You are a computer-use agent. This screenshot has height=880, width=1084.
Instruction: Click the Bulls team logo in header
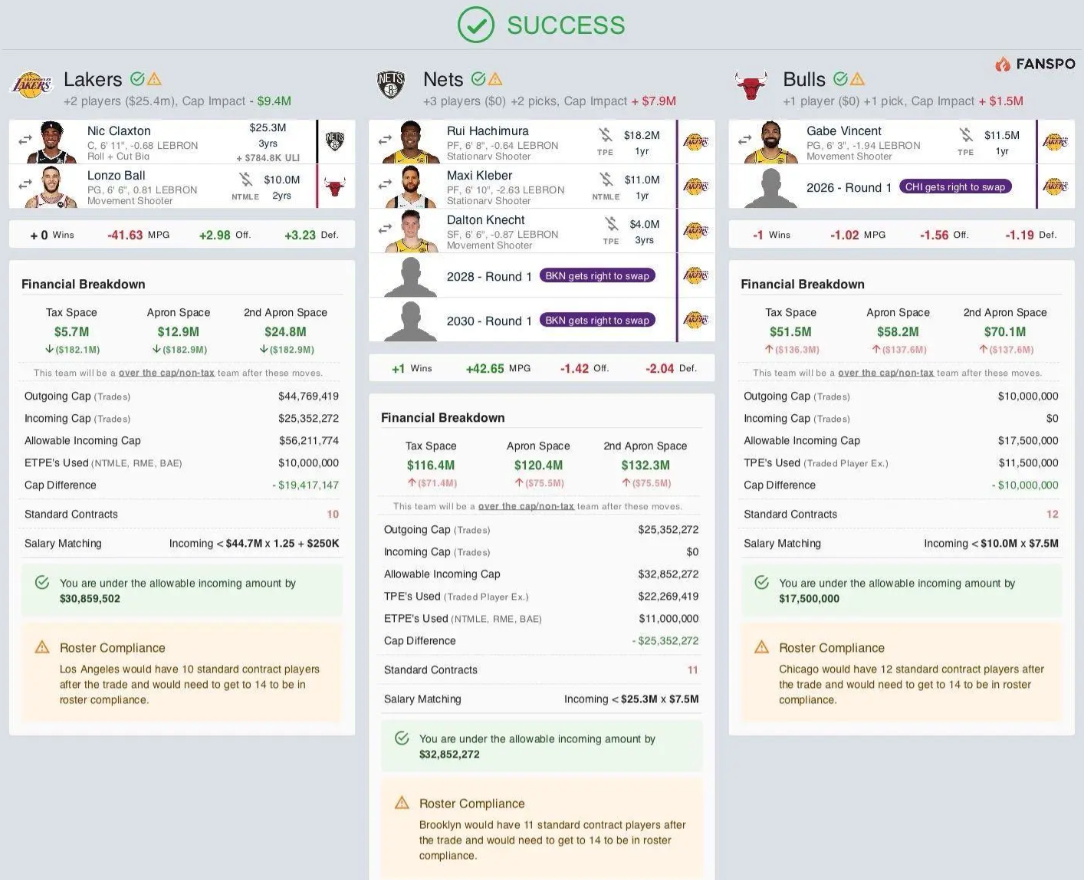point(750,85)
